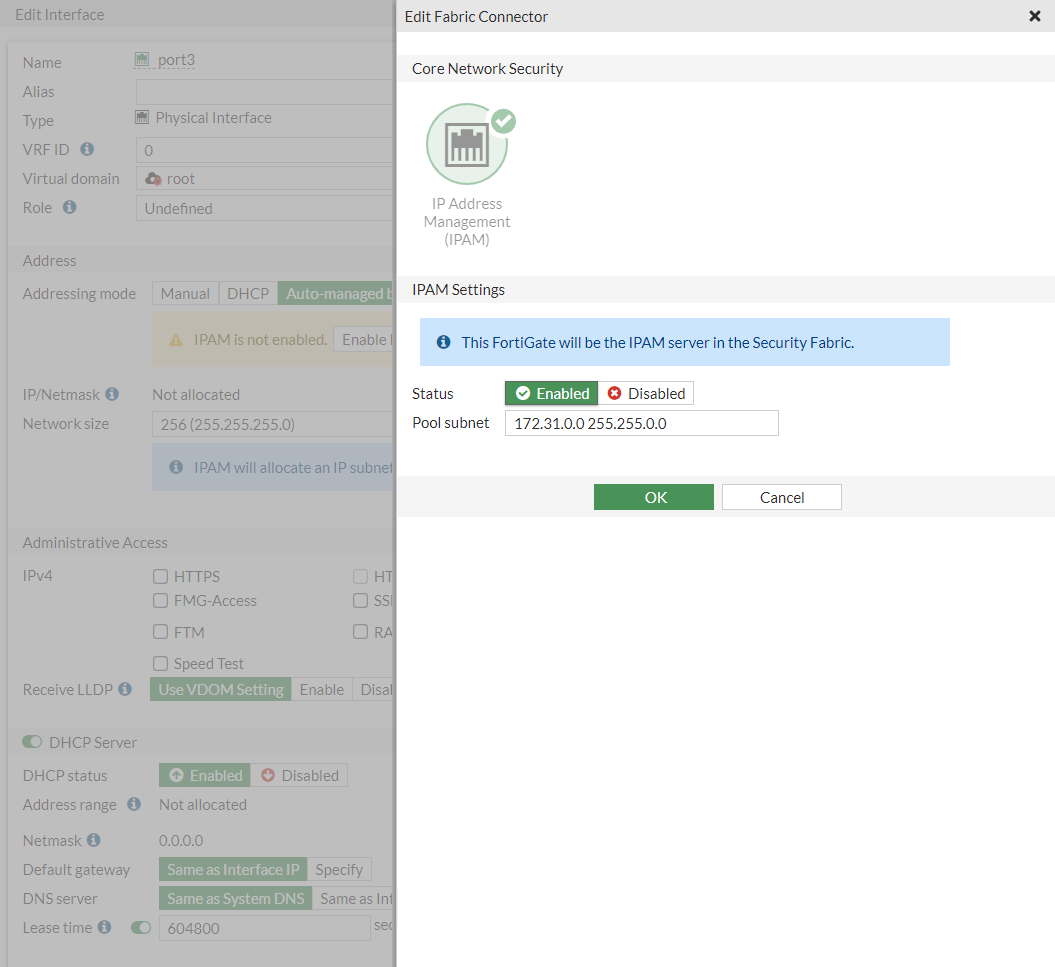Image resolution: width=1055 pixels, height=967 pixels.
Task: Open the Network size dropdown
Action: tap(273, 425)
